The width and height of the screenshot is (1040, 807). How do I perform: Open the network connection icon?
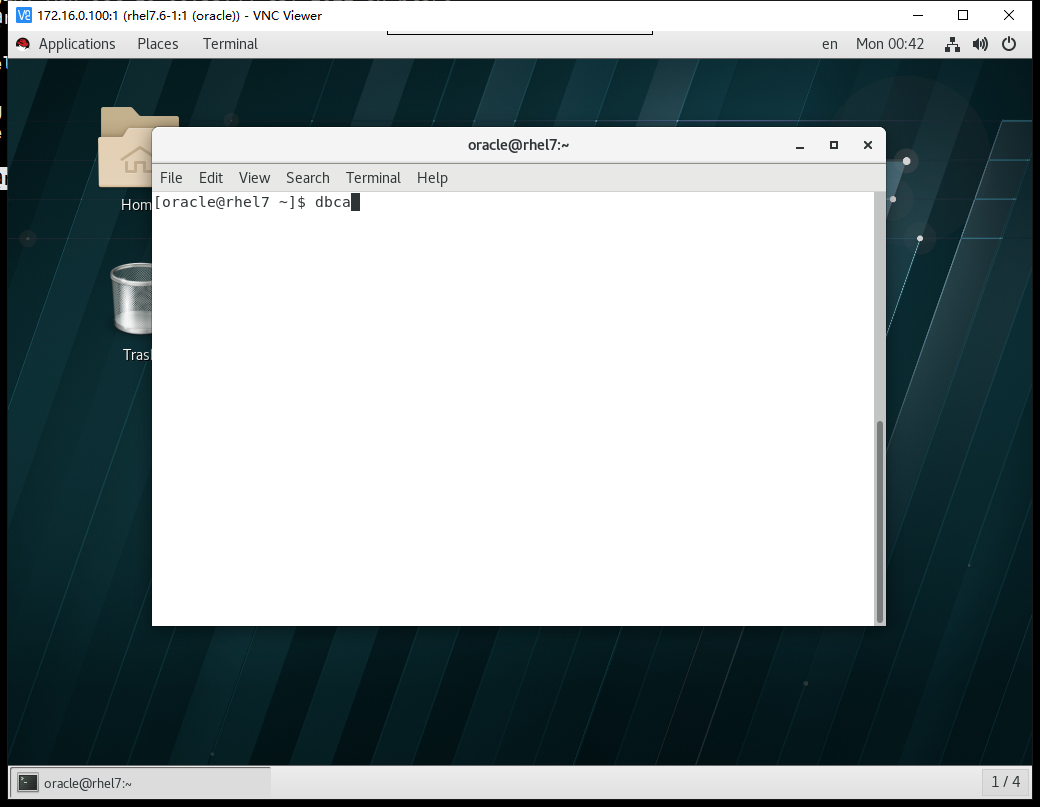tap(952, 44)
